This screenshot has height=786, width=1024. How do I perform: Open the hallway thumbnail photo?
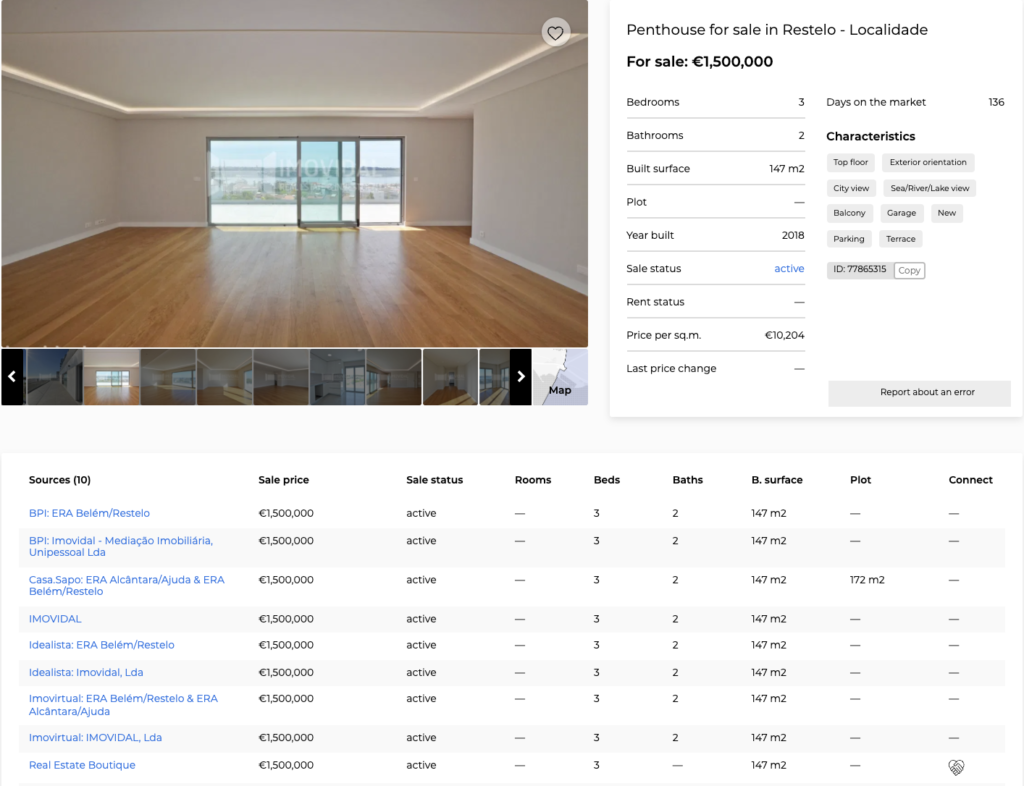point(450,377)
